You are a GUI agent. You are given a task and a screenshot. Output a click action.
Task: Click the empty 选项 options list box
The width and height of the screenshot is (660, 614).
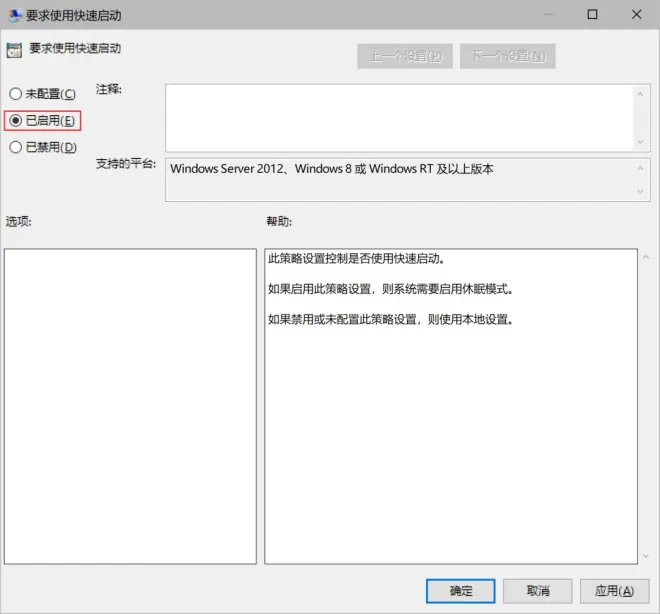130,406
